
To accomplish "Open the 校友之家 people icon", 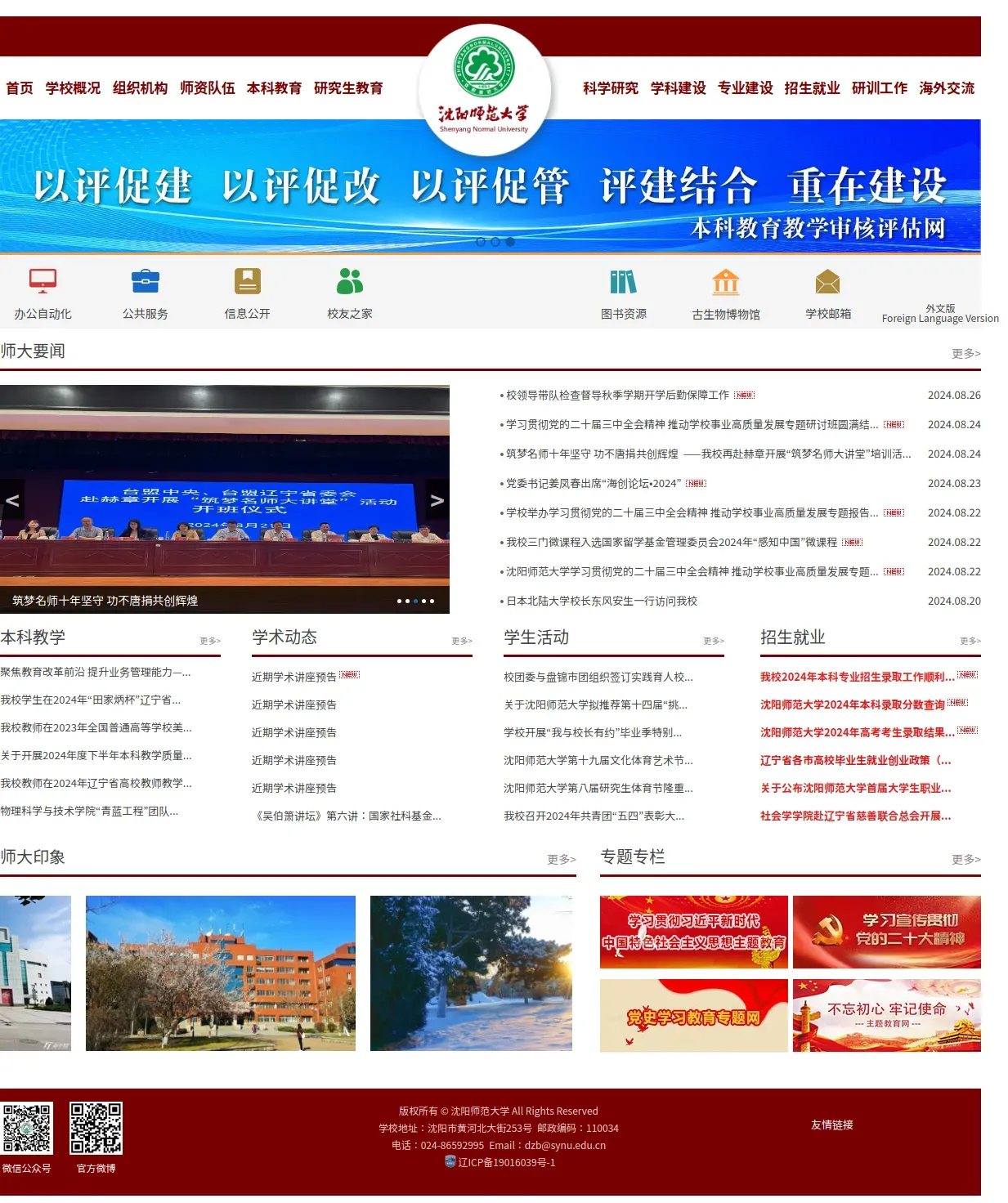I will tap(350, 281).
